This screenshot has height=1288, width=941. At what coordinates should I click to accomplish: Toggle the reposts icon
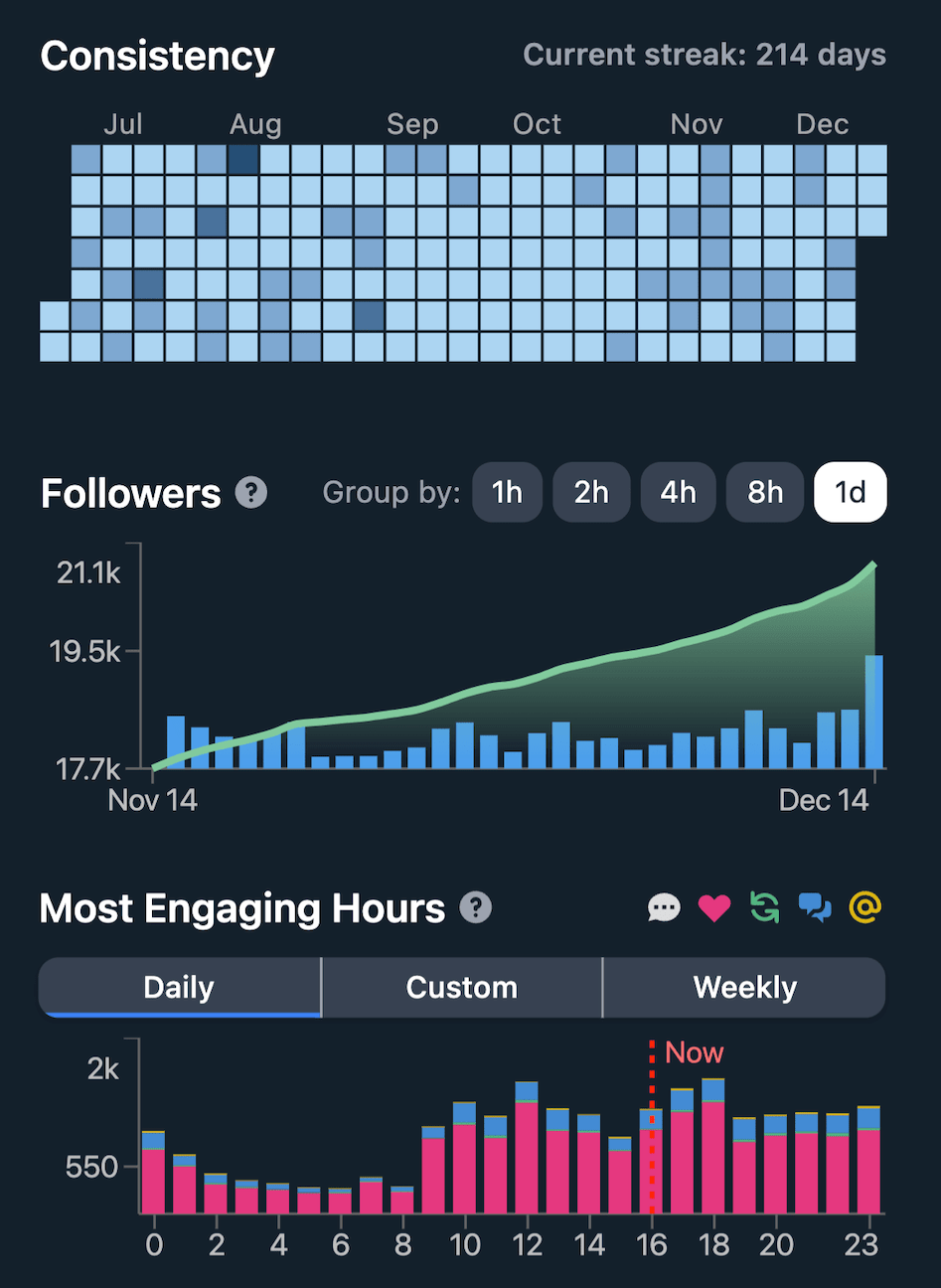click(x=764, y=907)
